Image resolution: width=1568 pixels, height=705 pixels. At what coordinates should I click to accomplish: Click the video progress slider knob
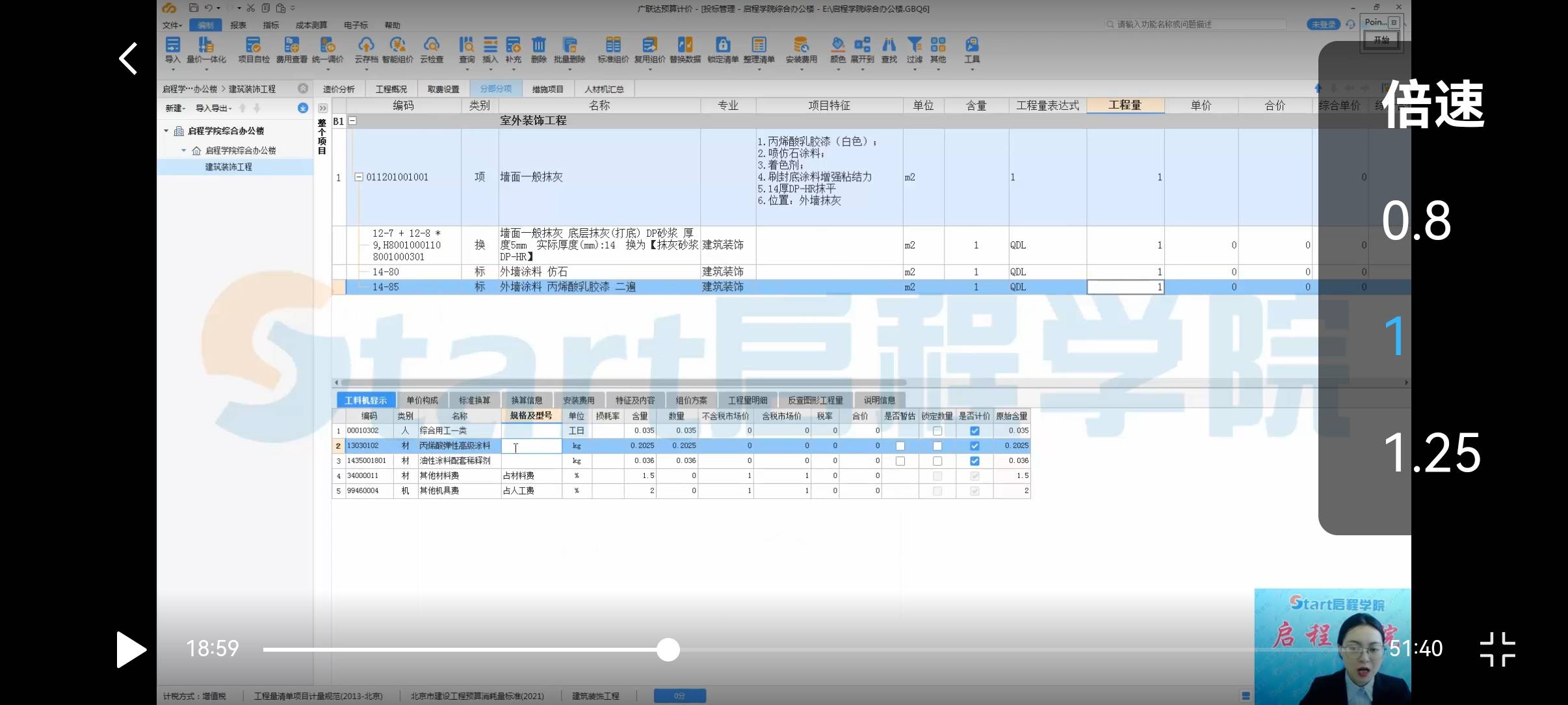(x=668, y=650)
